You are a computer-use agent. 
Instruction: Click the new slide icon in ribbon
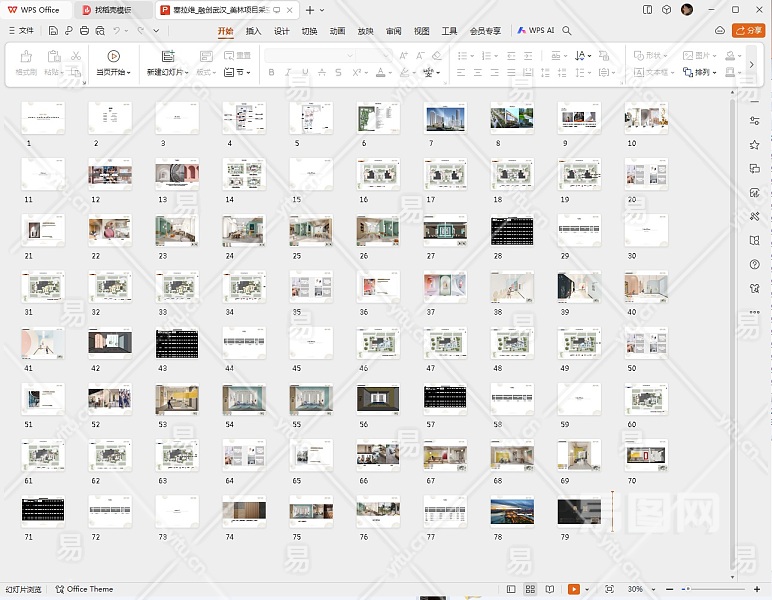click(167, 57)
